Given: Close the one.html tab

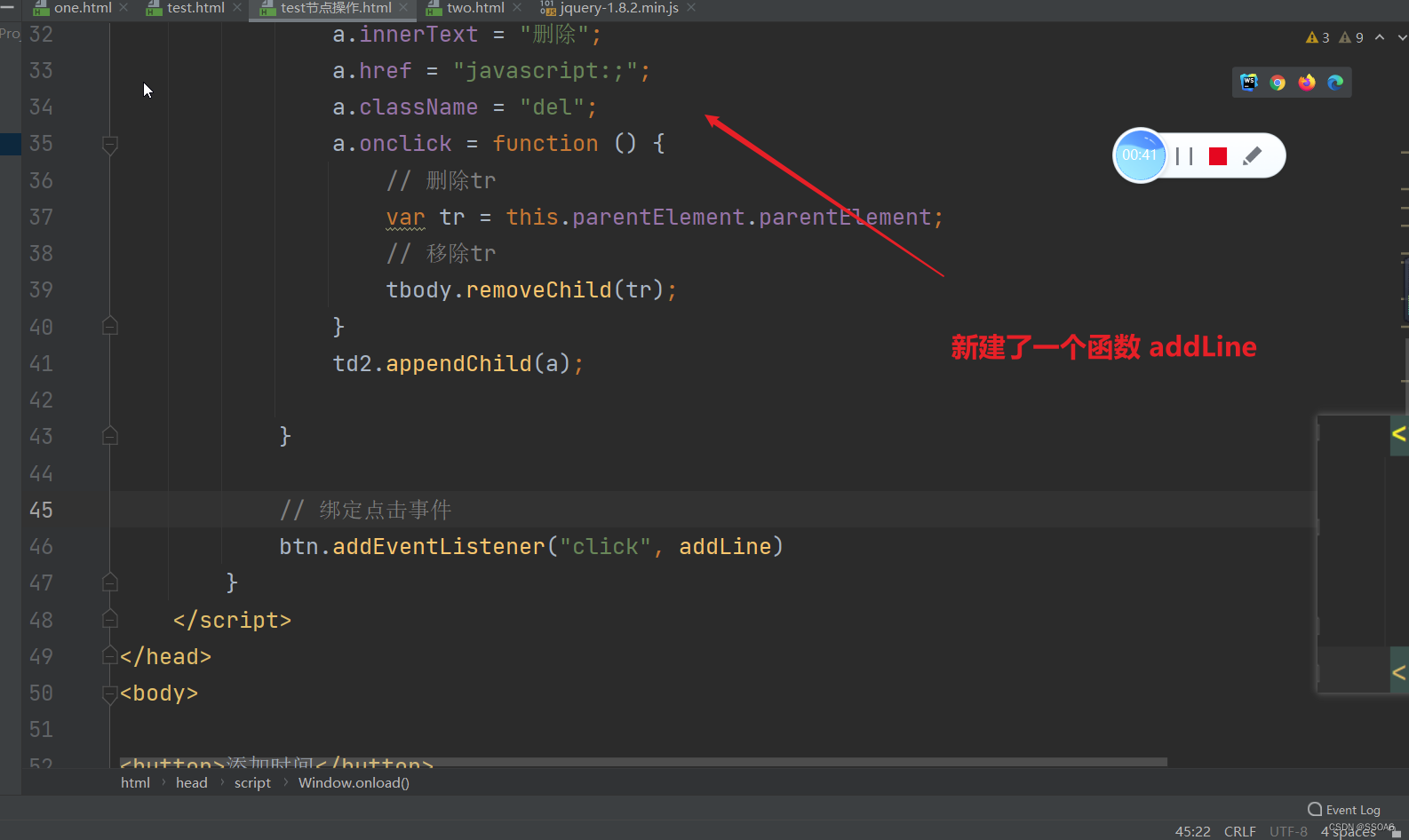Looking at the screenshot, I should click(123, 8).
